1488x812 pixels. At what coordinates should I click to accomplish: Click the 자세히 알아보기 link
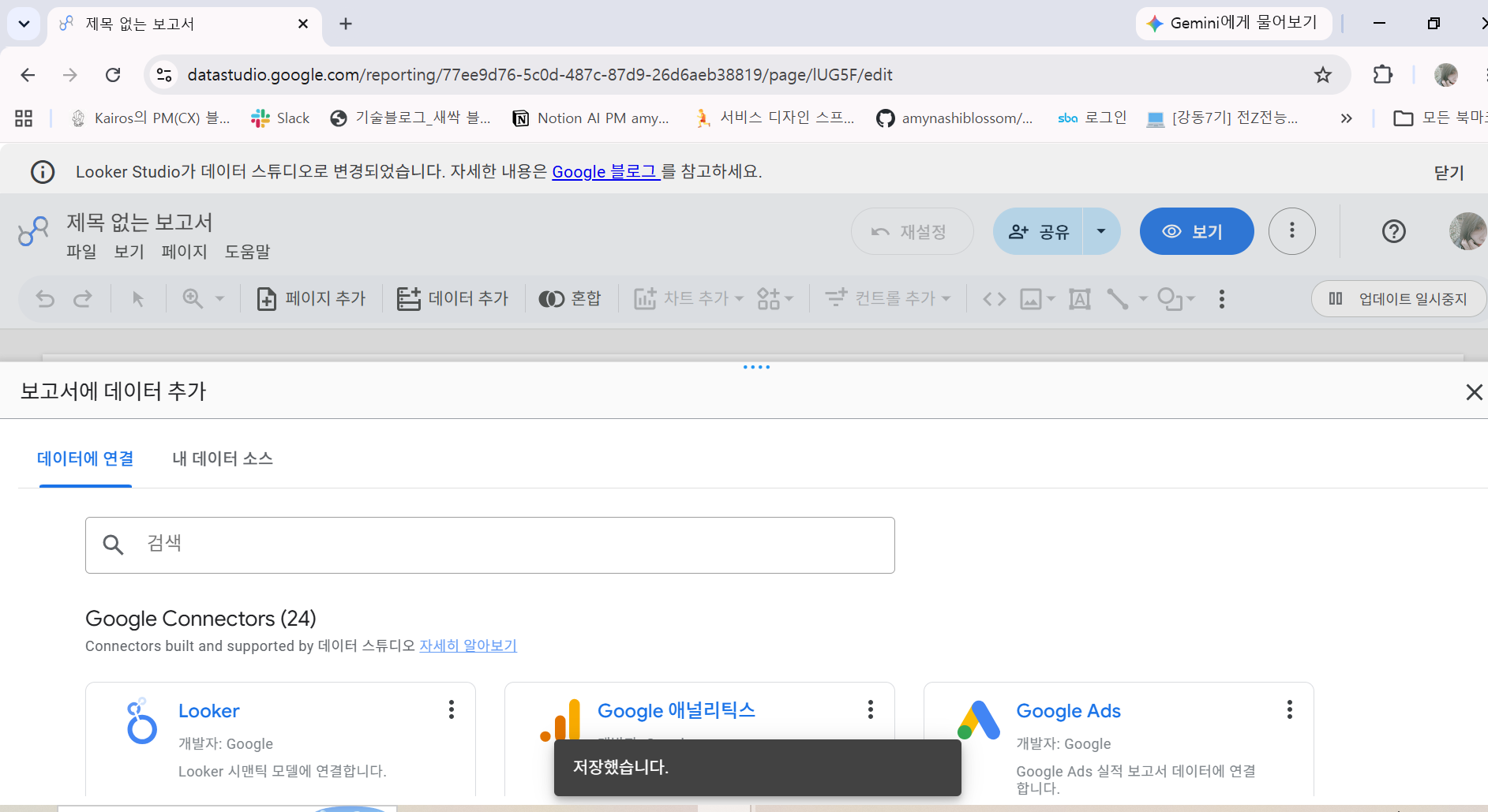[x=468, y=645]
